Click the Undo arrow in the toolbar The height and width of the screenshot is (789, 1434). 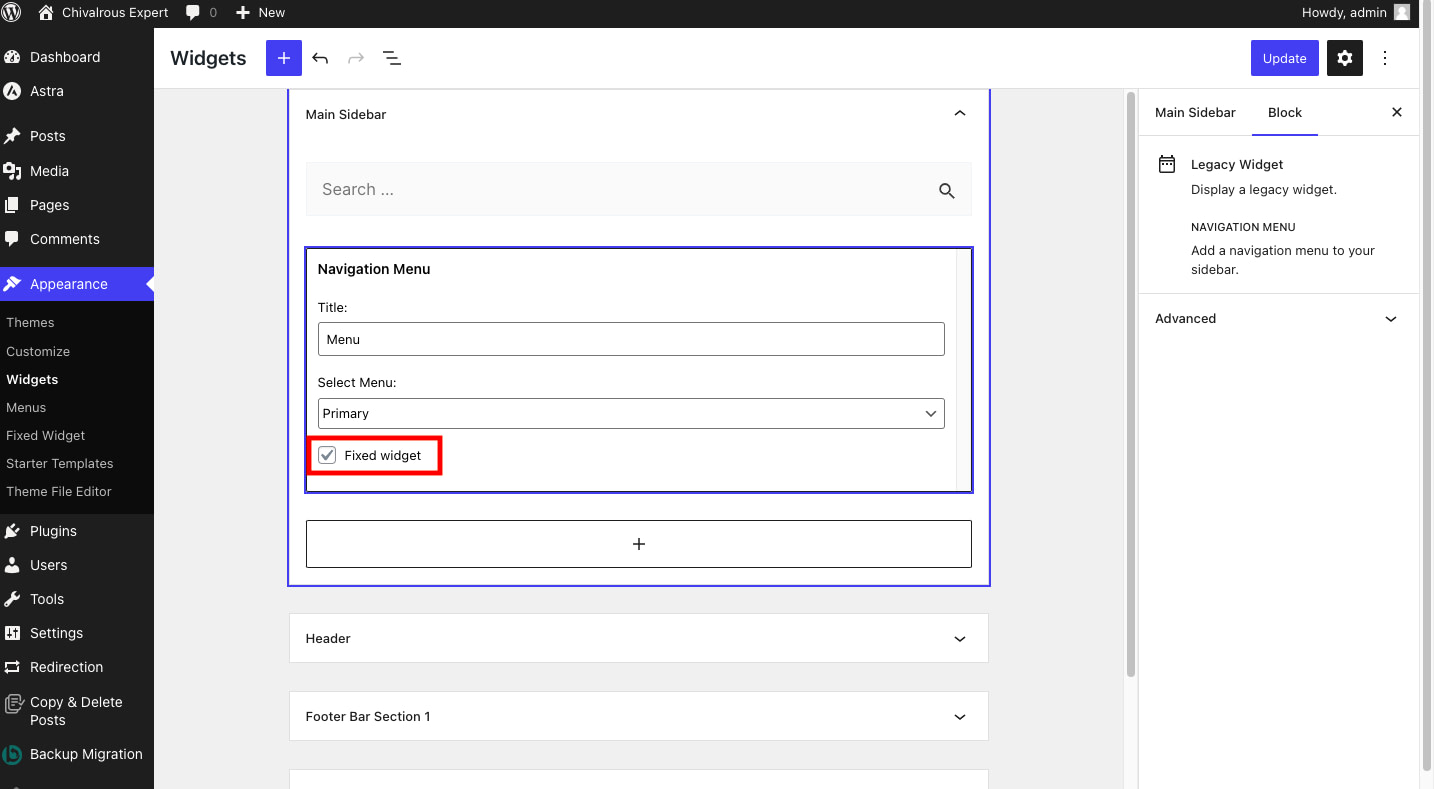coord(320,58)
